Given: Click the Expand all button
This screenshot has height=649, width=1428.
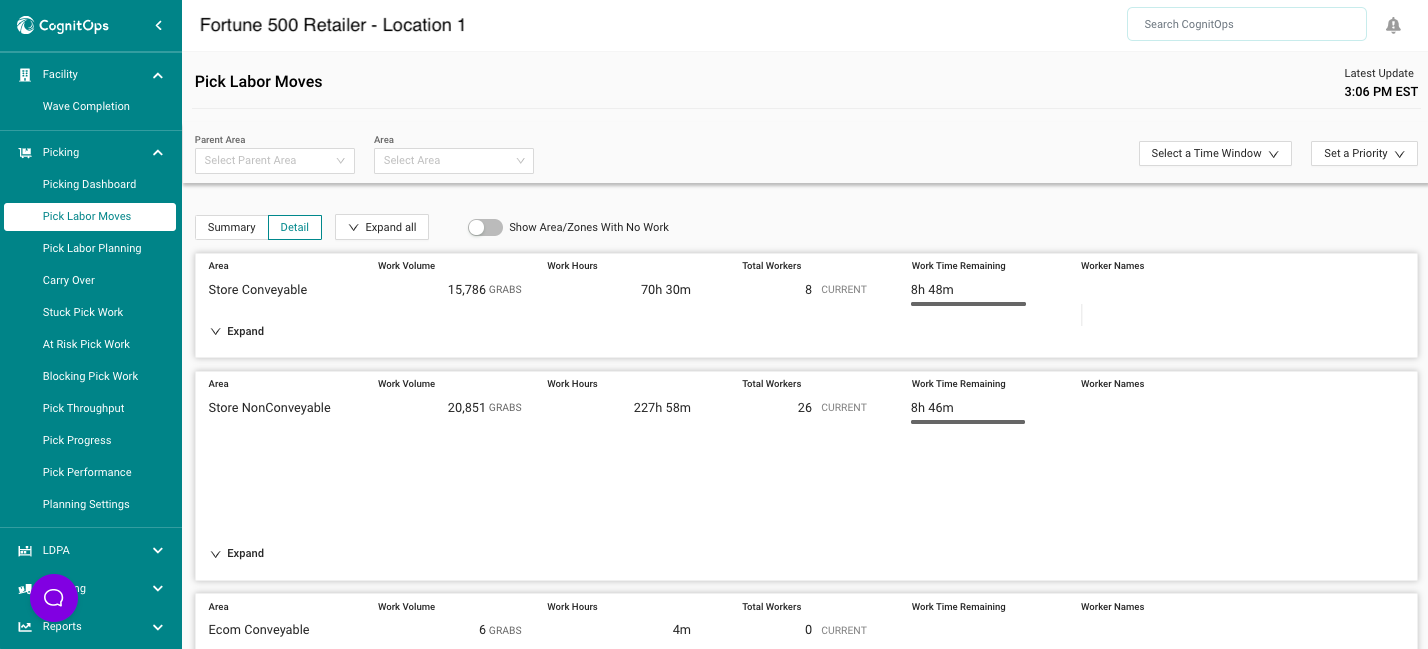Looking at the screenshot, I should [x=382, y=228].
